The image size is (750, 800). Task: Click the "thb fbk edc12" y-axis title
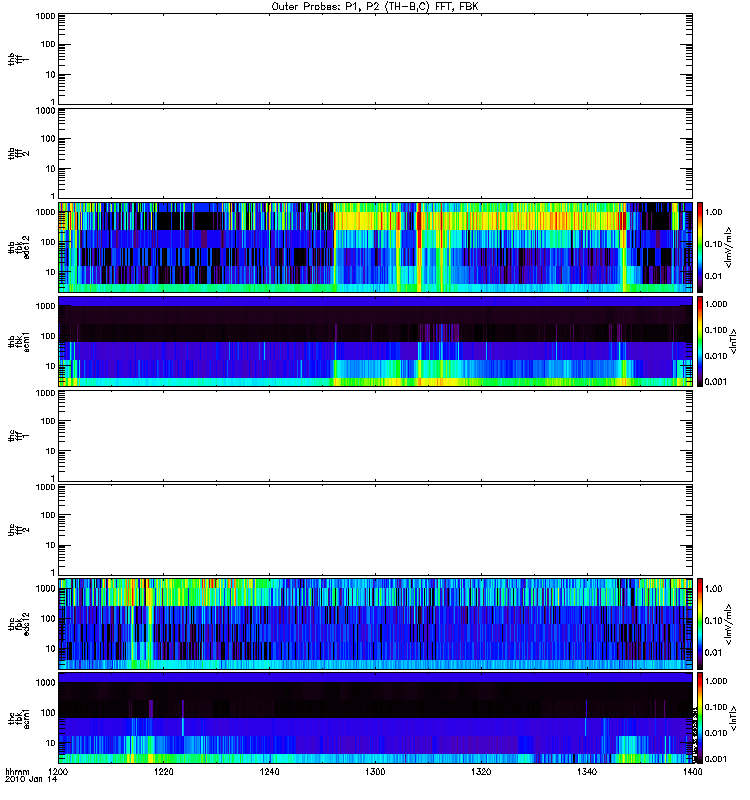coord(19,247)
